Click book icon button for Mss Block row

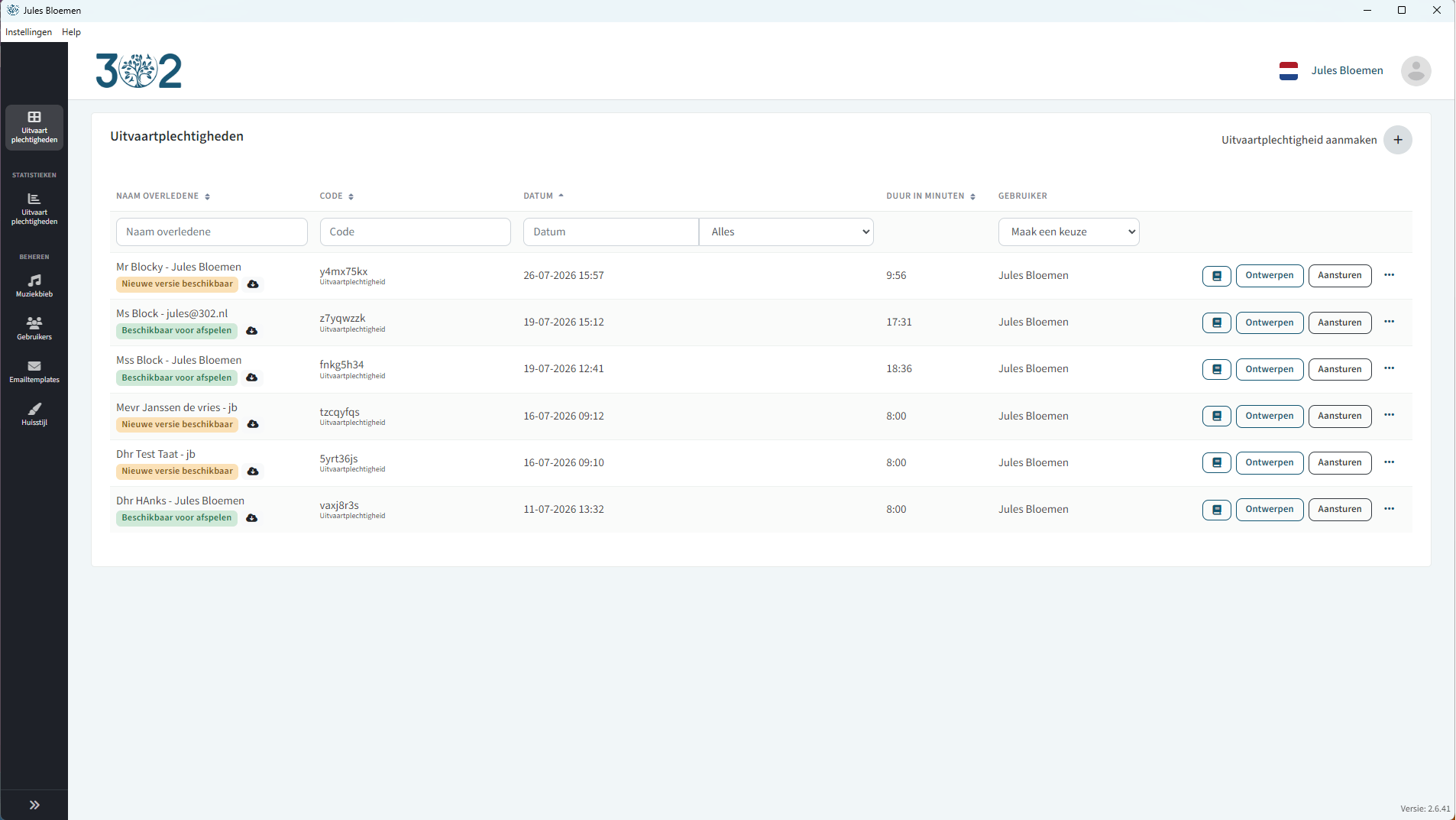(x=1217, y=369)
